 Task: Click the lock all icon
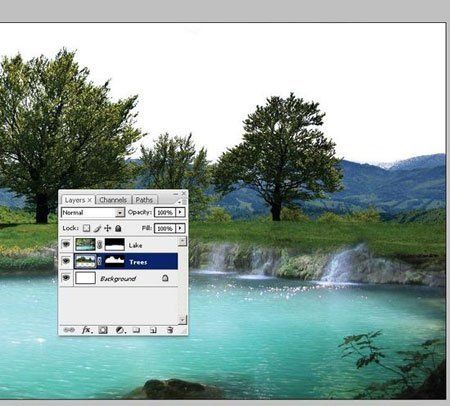118,228
